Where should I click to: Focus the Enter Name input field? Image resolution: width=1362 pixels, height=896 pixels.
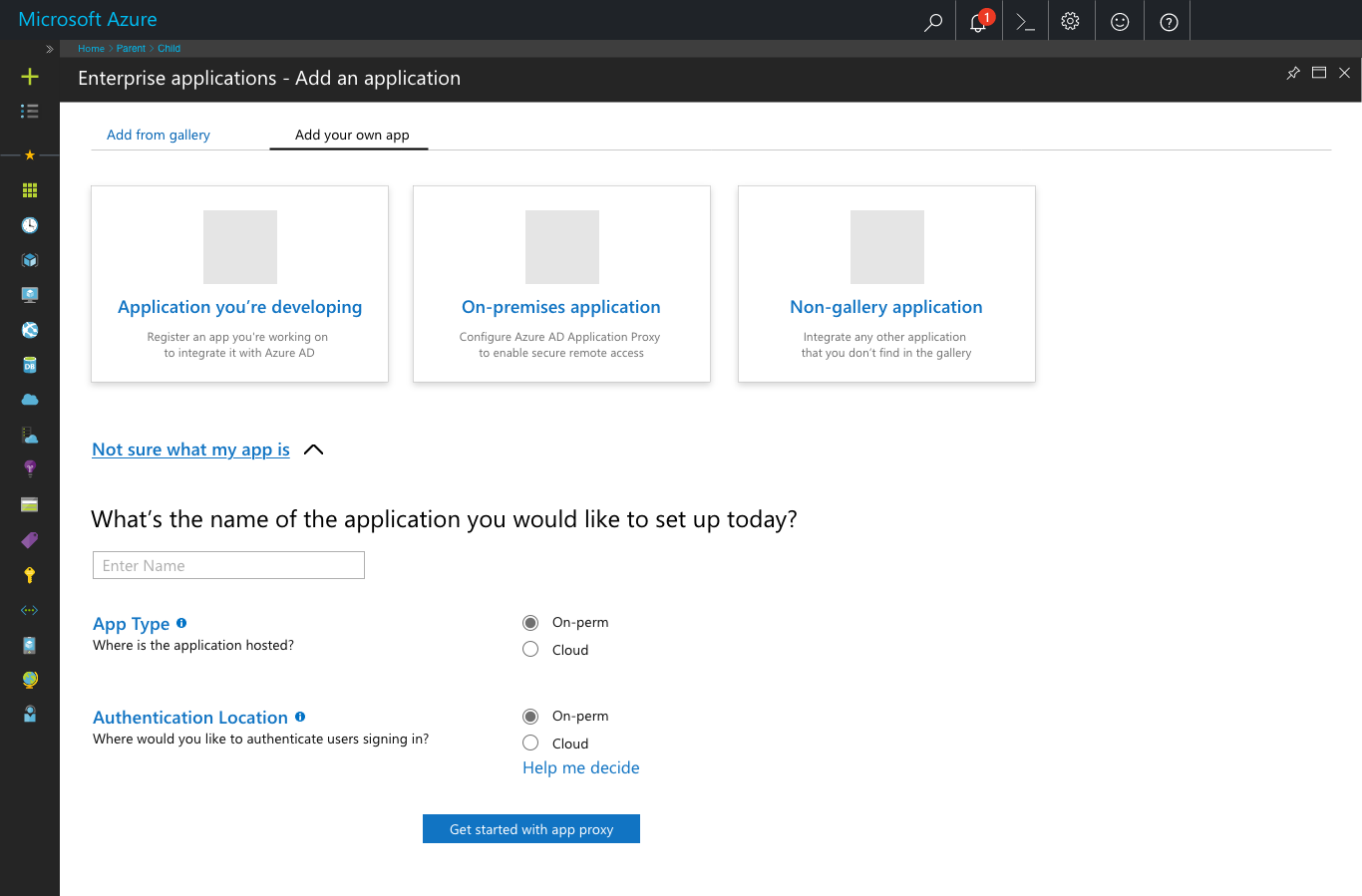228,565
